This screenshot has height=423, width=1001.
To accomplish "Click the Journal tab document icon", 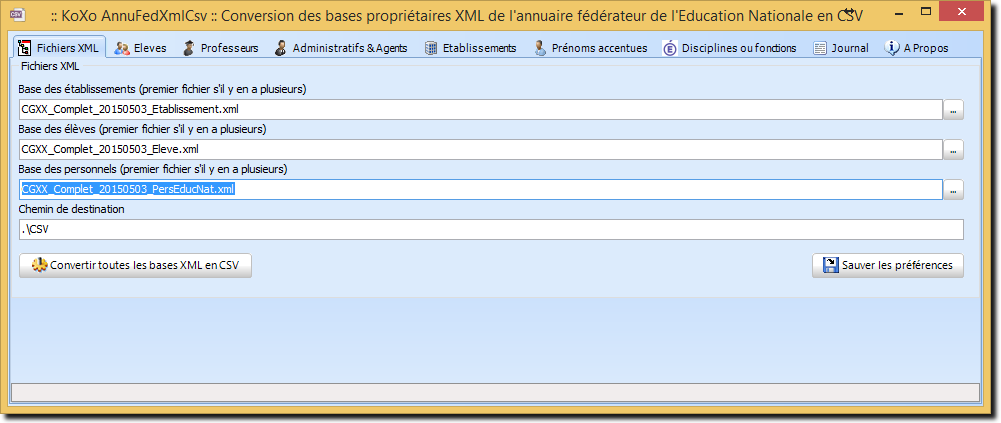I will pos(820,48).
